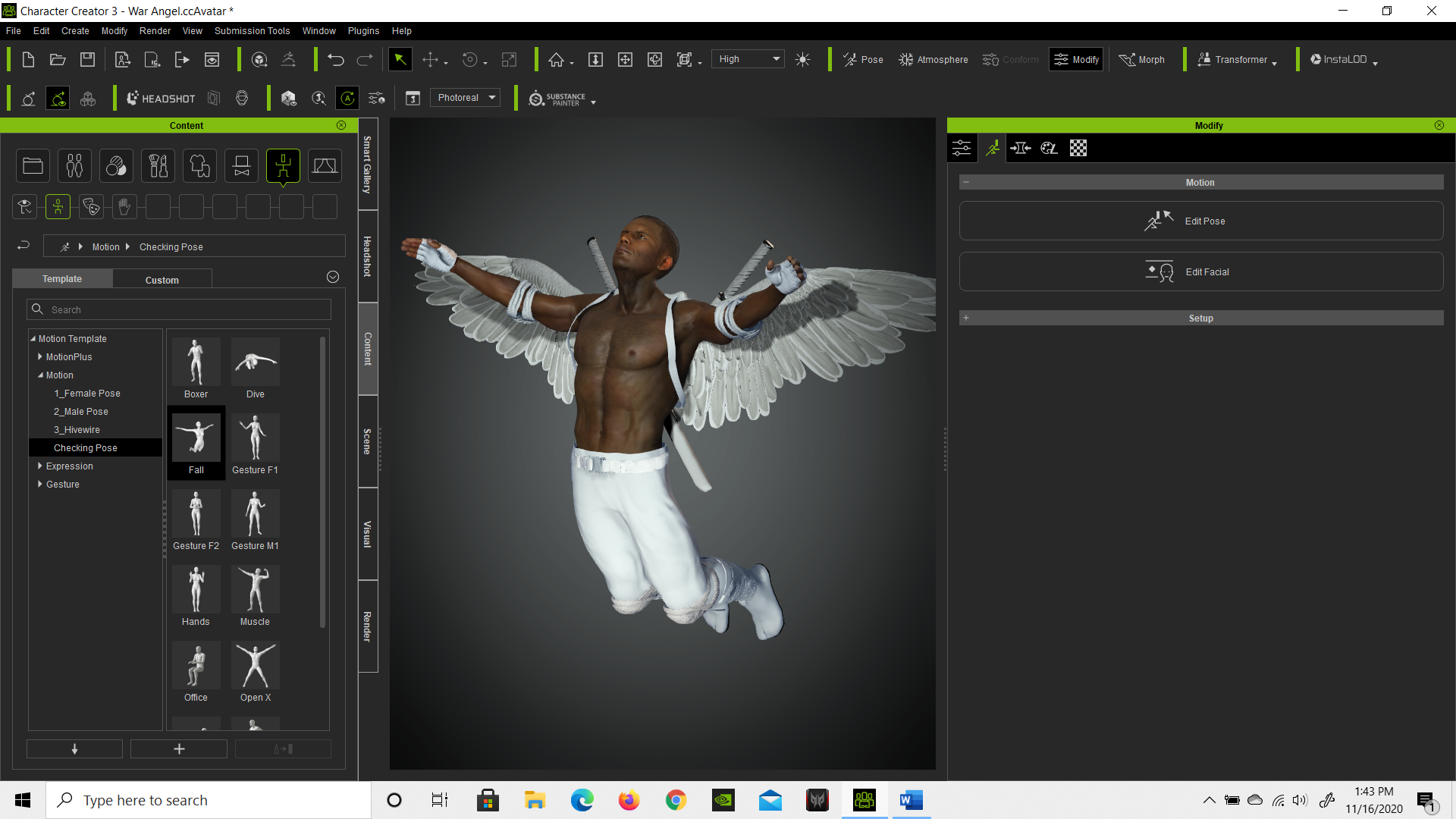
Task: Launch Substance Painter from toolbar
Action: pos(557,99)
